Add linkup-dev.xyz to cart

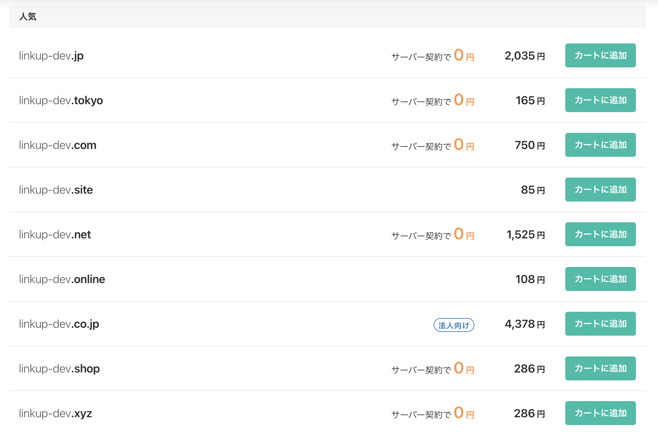pyautogui.click(x=600, y=413)
